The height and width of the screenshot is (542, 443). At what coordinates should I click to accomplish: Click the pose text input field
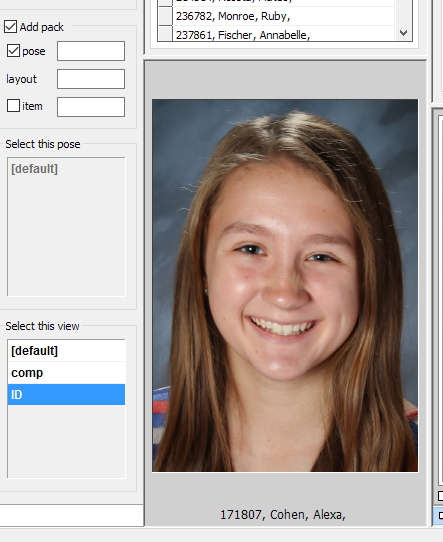point(91,51)
